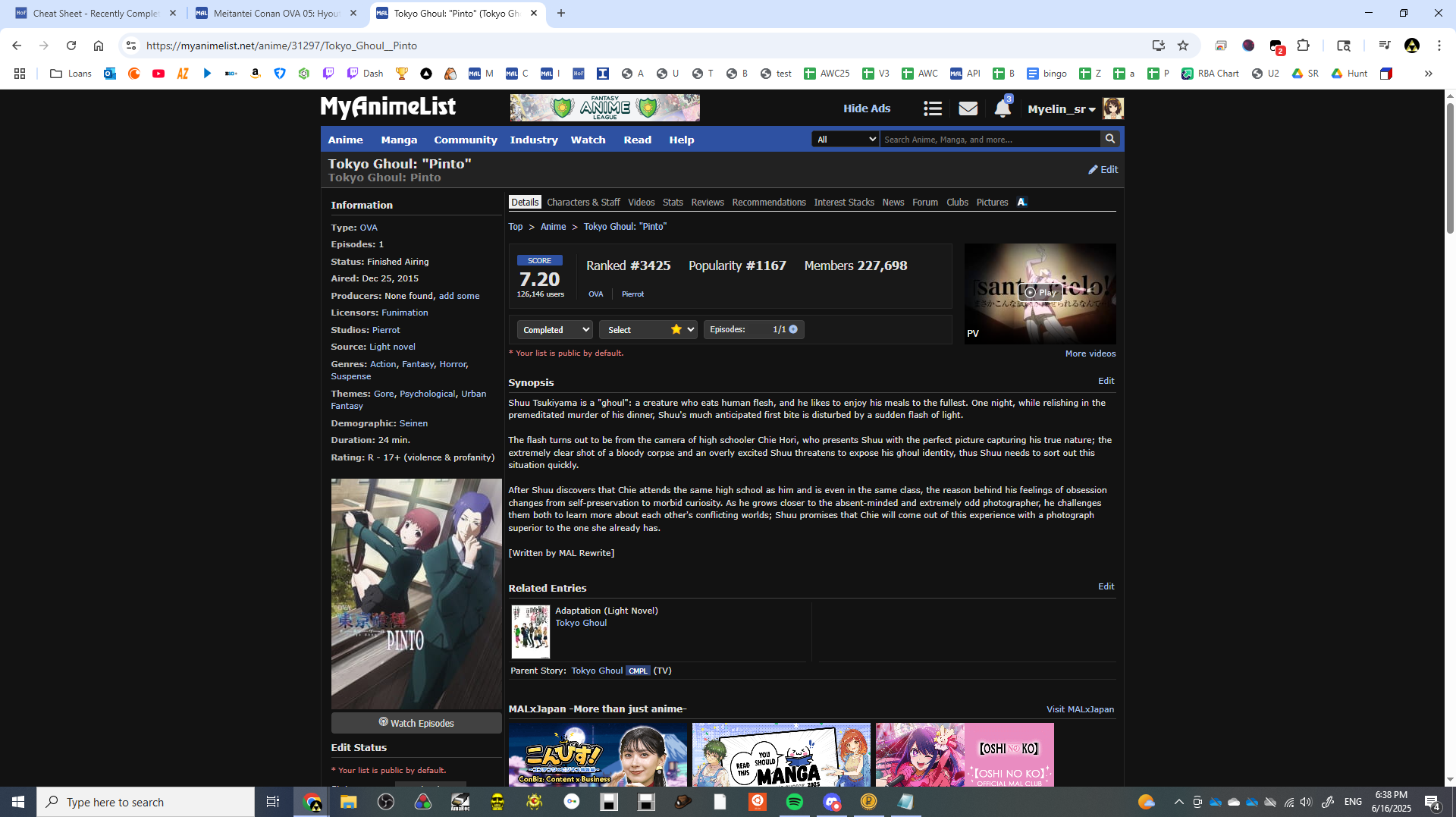The width and height of the screenshot is (1456, 817).
Task: Open the RBA Chart bookmark
Action: 1210,74
